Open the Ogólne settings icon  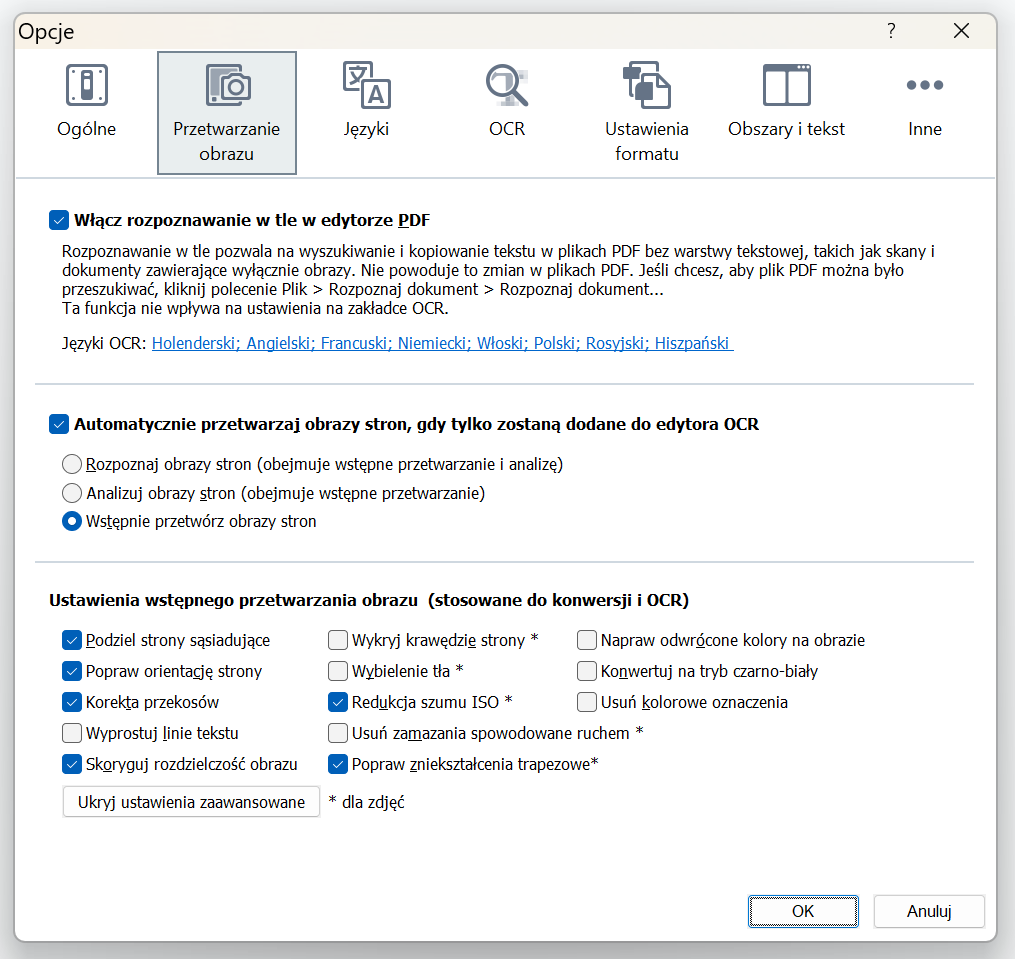coord(86,86)
